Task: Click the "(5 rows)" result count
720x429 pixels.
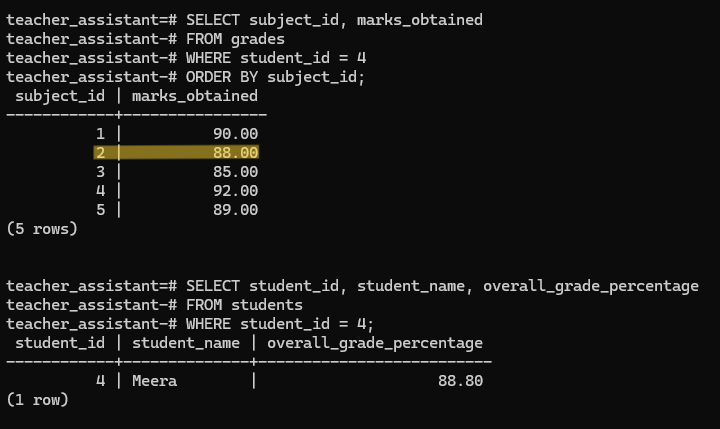Action: point(42,229)
